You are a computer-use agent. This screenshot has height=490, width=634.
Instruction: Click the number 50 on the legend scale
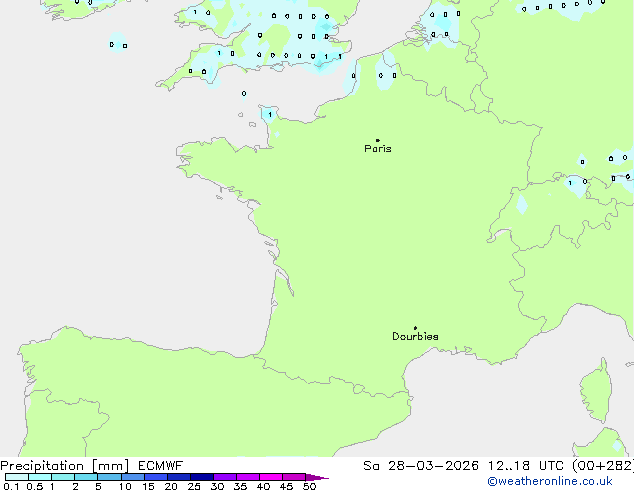click(x=309, y=487)
